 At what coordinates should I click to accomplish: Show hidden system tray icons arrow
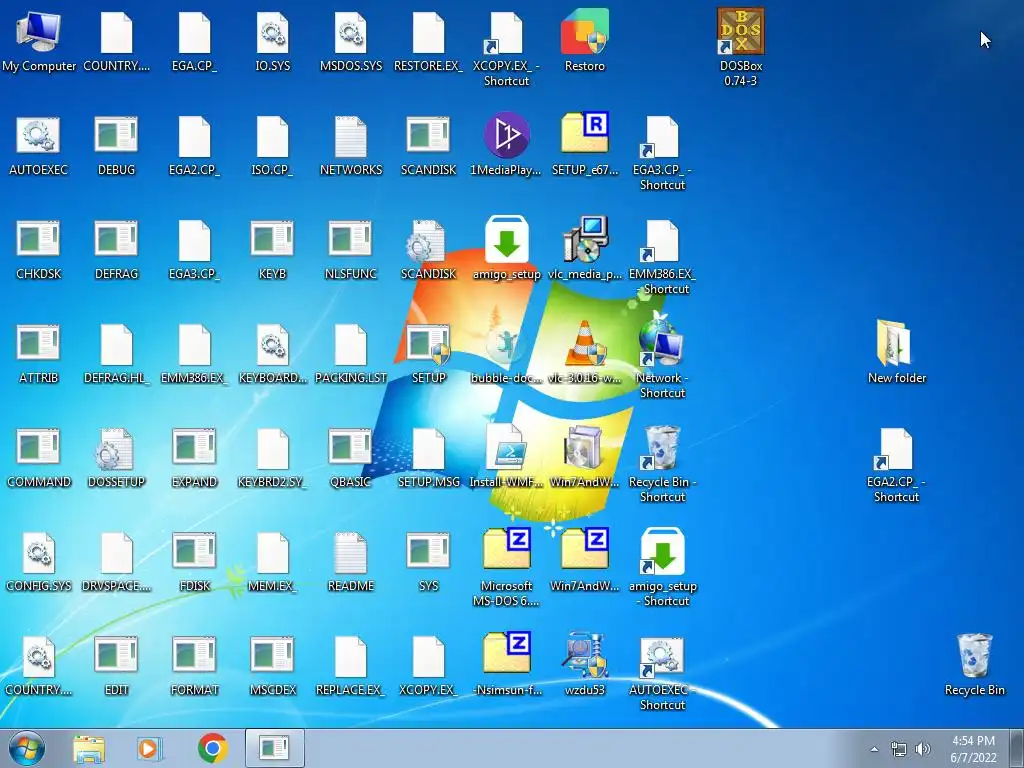874,749
